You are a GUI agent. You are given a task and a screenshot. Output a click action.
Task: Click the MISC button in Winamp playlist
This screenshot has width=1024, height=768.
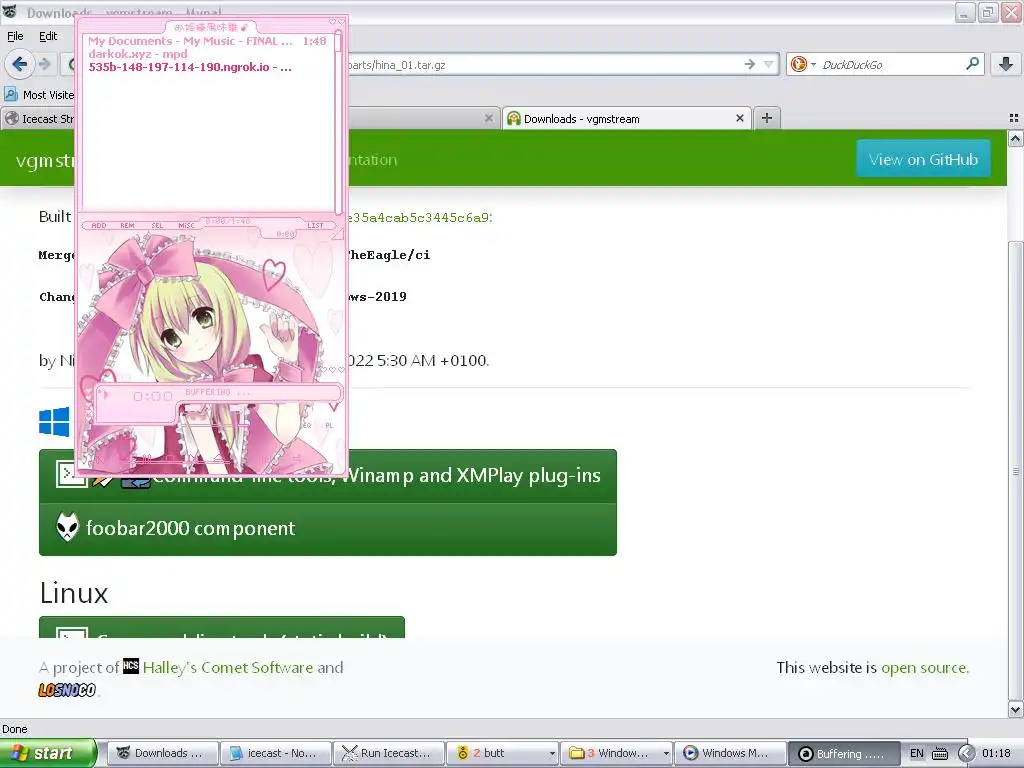(186, 225)
